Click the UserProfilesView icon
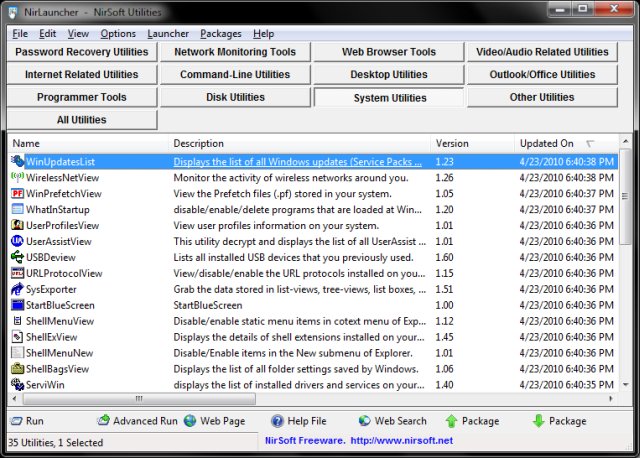This screenshot has width=640, height=458. [x=17, y=225]
